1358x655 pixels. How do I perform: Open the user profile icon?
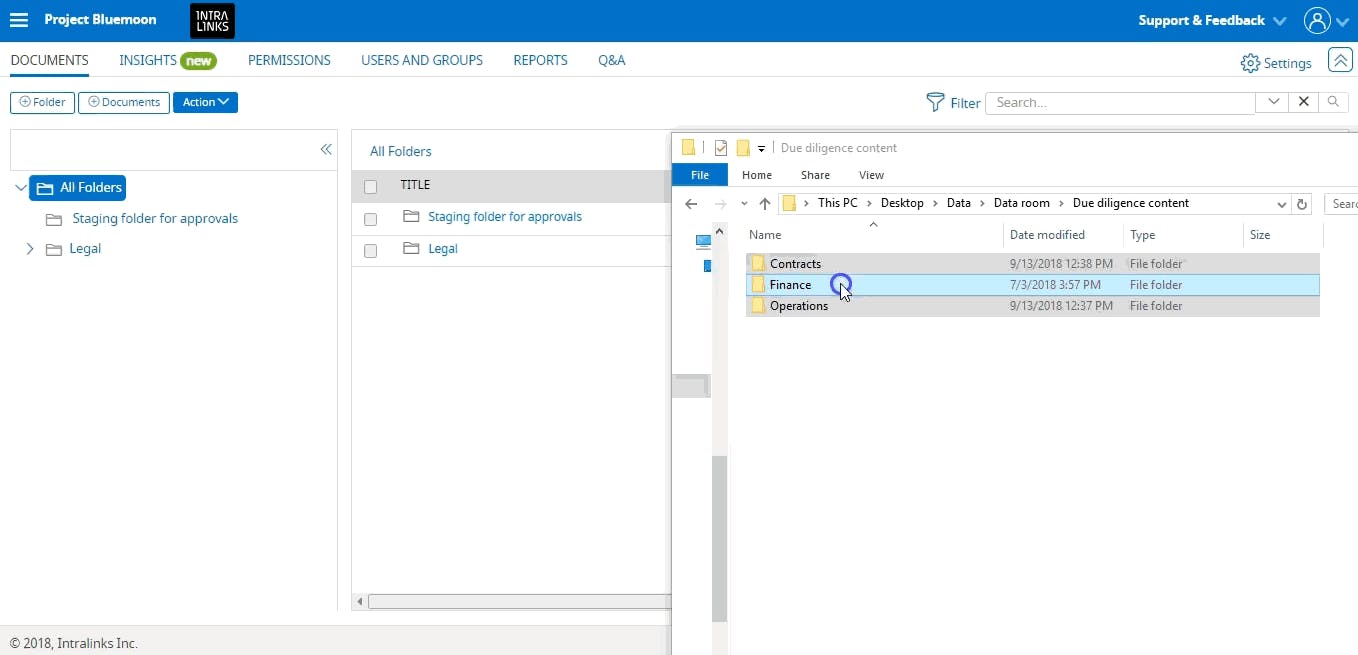point(1317,20)
